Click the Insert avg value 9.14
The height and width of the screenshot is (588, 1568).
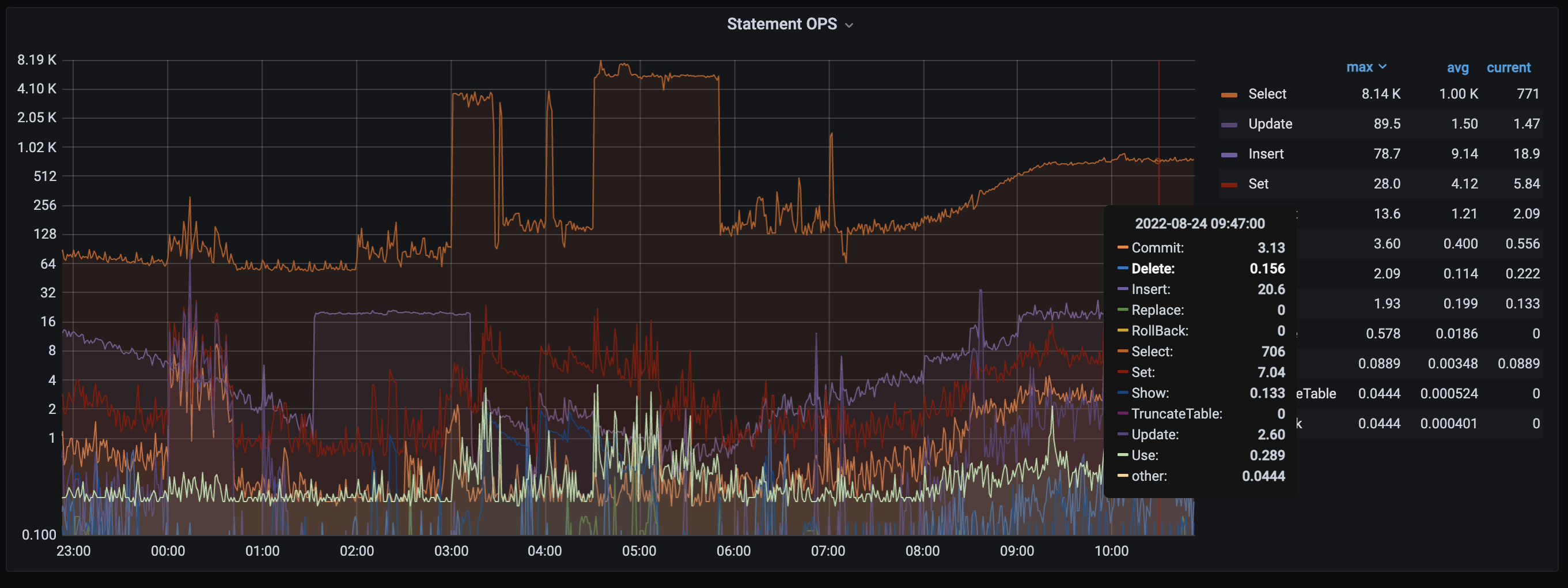coord(1464,153)
